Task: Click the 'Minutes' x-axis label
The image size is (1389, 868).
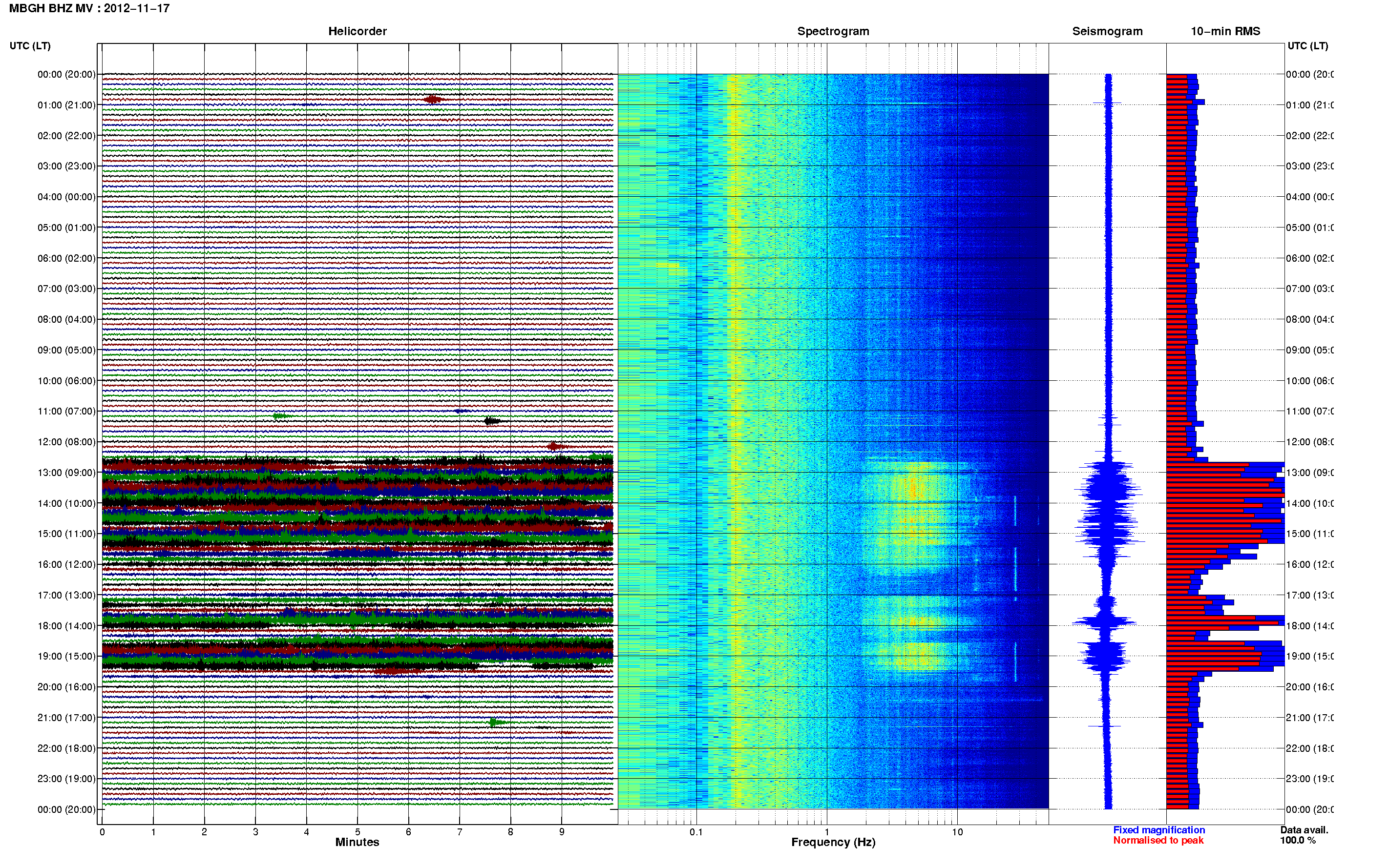Action: 357,842
